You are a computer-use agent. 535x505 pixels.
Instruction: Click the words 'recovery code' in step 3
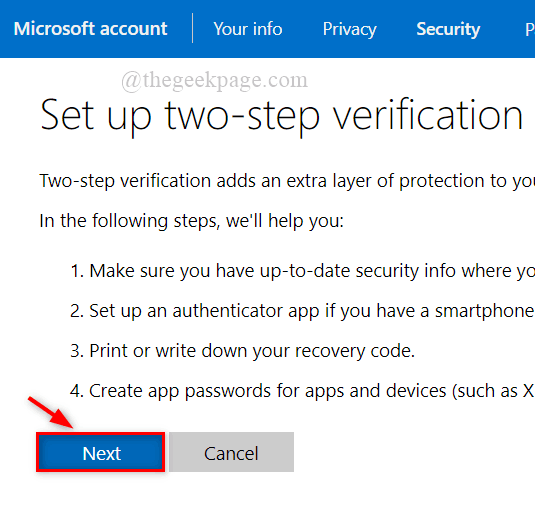point(355,351)
